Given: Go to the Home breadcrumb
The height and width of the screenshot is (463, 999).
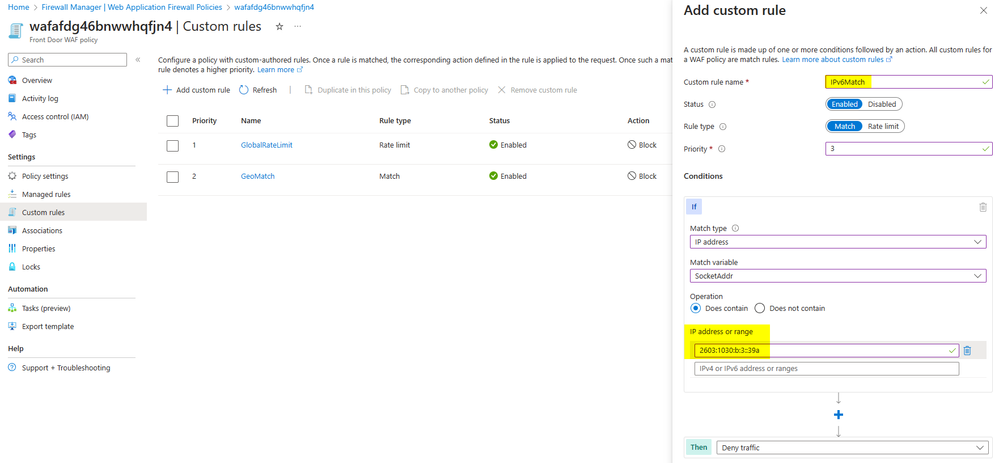Looking at the screenshot, I should click(18, 7).
